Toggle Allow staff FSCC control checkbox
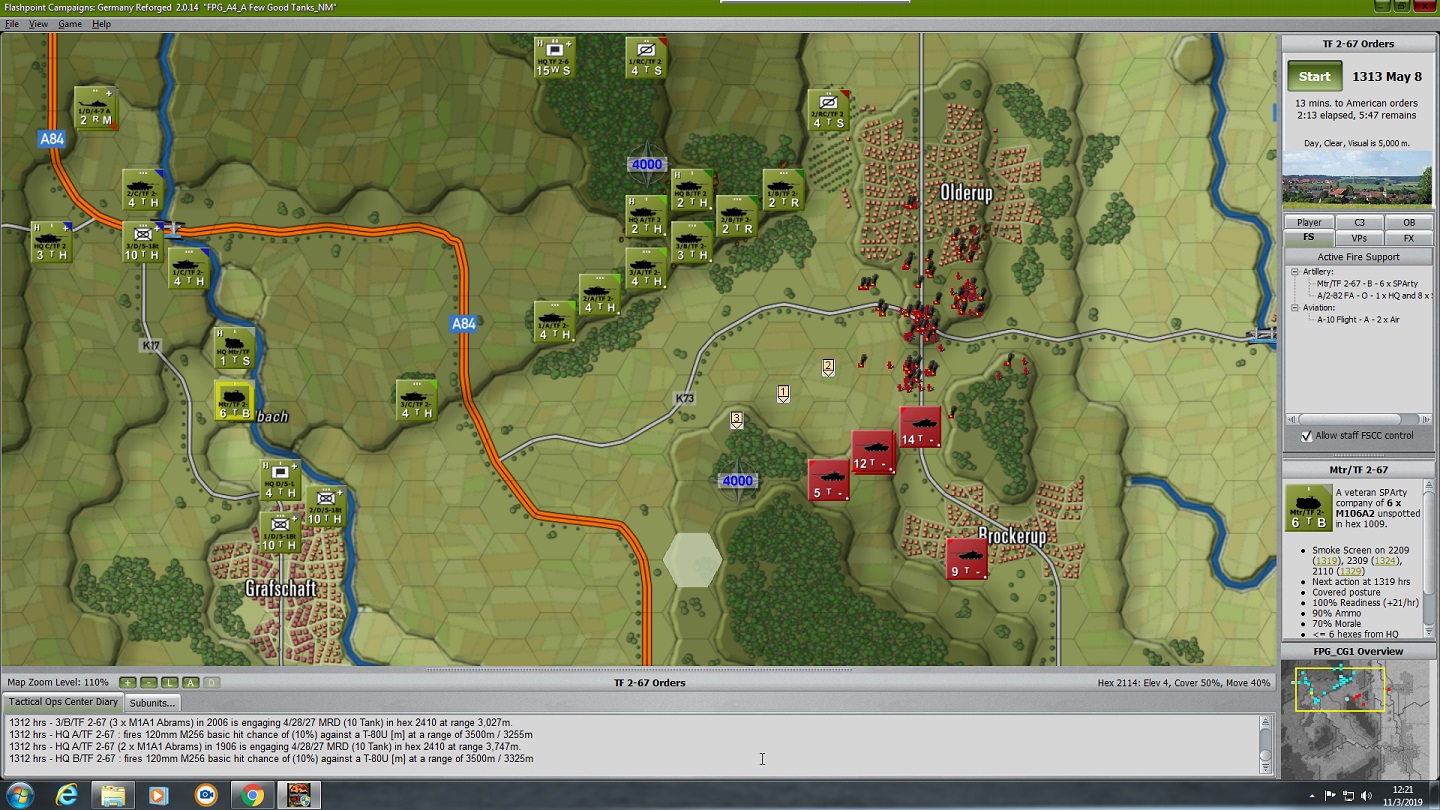This screenshot has height=810, width=1440. tap(1306, 436)
